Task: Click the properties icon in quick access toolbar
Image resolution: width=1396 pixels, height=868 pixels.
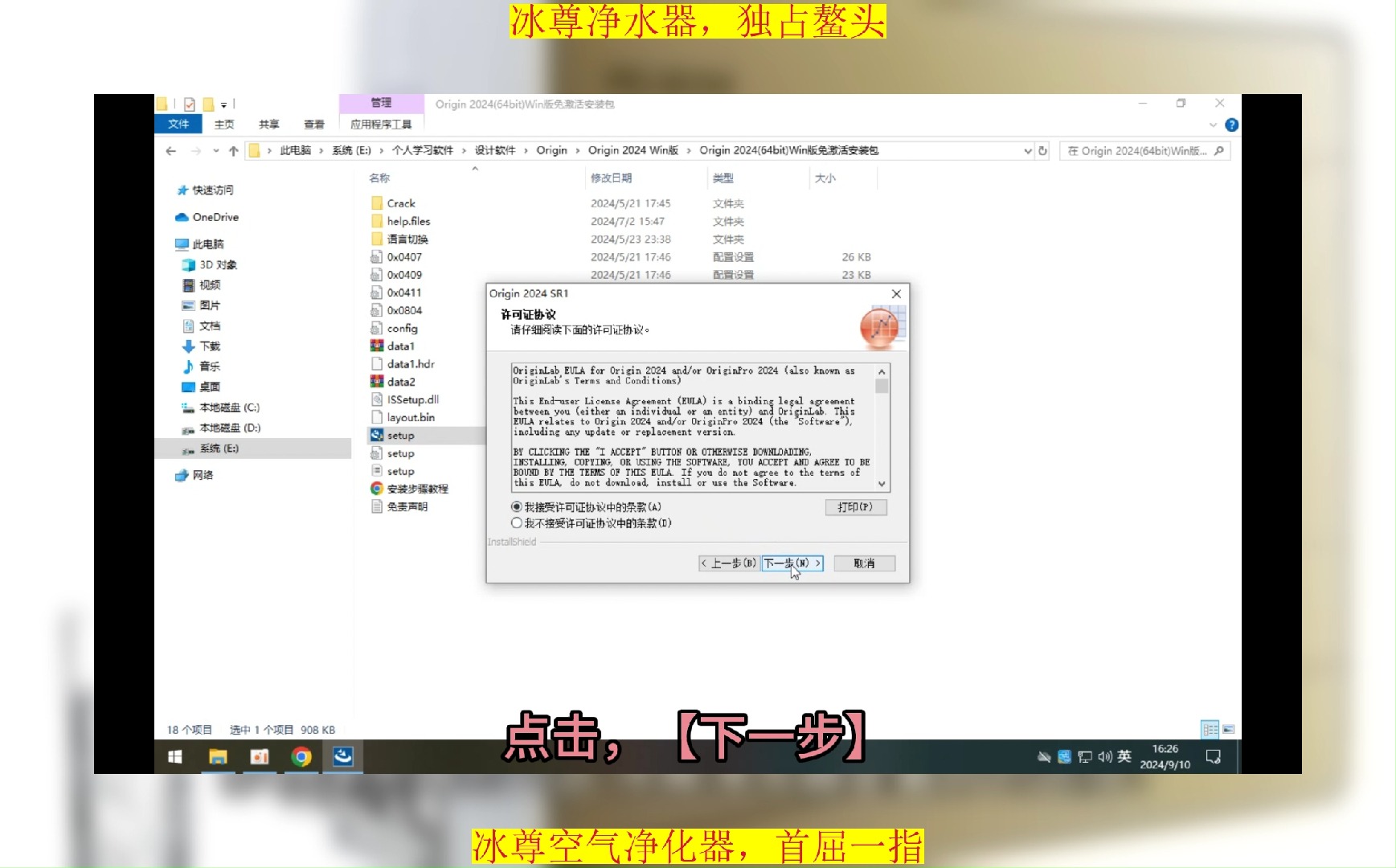Action: tap(190, 104)
